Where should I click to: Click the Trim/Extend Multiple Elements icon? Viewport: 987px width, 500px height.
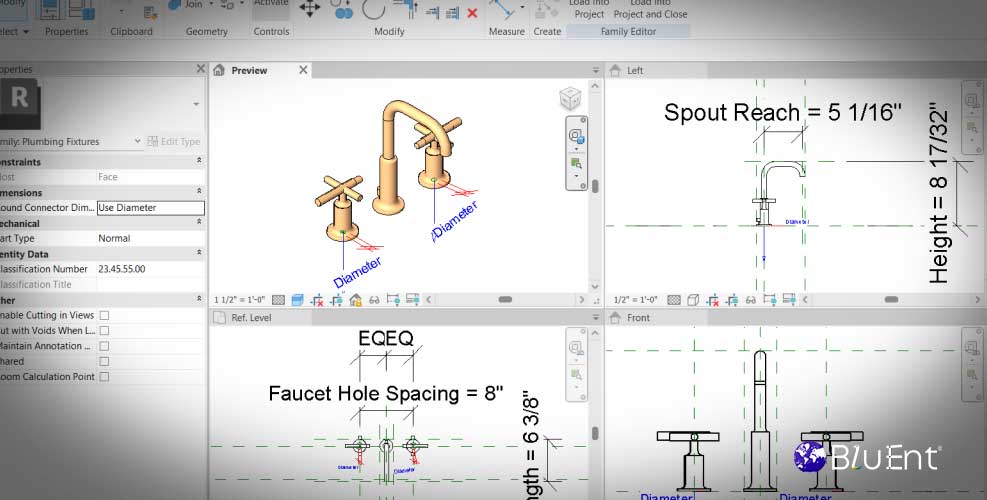[452, 13]
